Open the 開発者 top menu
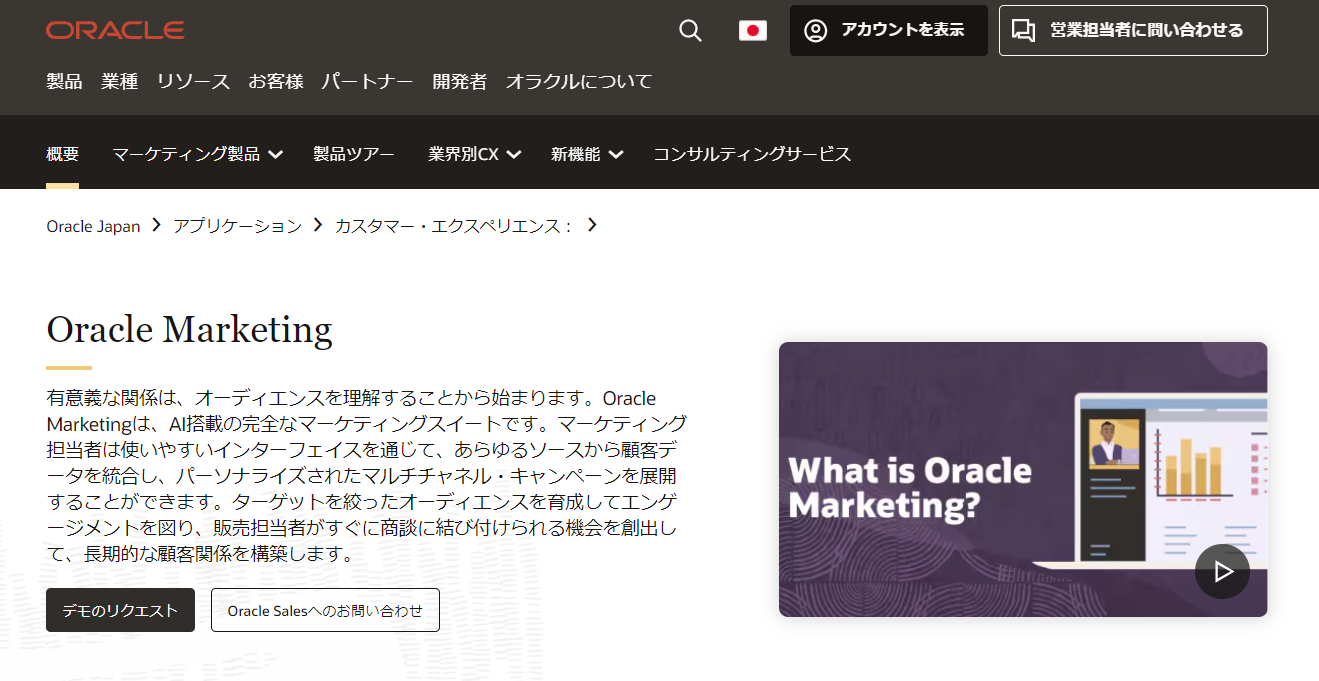The width and height of the screenshot is (1319, 681). point(459,82)
